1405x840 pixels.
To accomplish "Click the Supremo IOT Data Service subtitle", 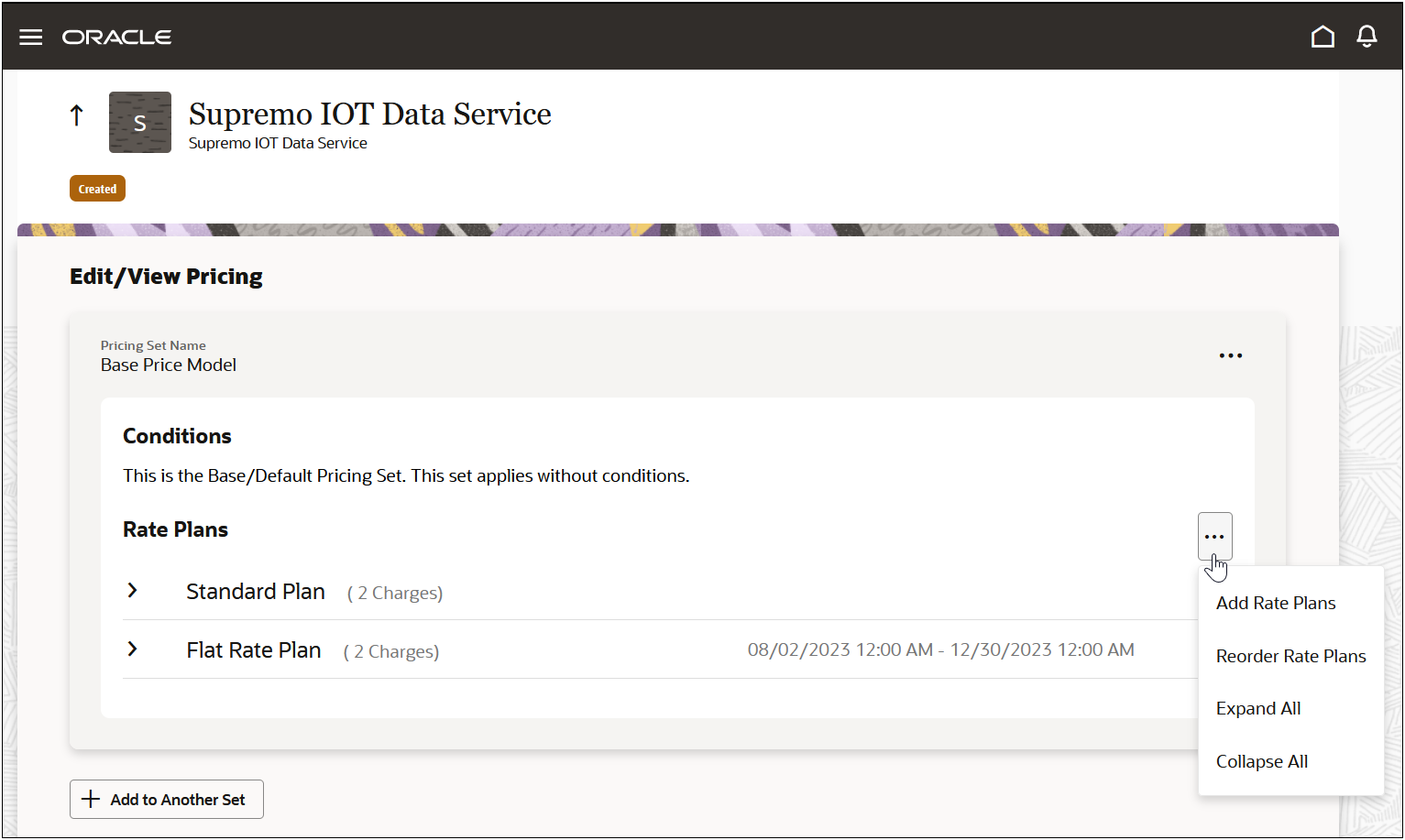I will [278, 143].
